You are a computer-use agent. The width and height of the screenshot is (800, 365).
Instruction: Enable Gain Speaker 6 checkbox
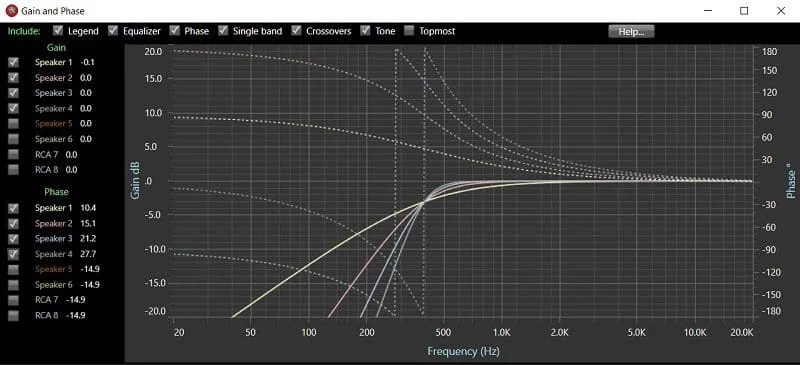pyautogui.click(x=13, y=139)
